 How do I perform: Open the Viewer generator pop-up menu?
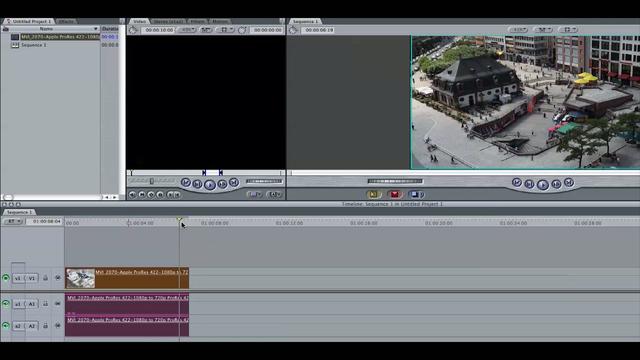coord(275,195)
